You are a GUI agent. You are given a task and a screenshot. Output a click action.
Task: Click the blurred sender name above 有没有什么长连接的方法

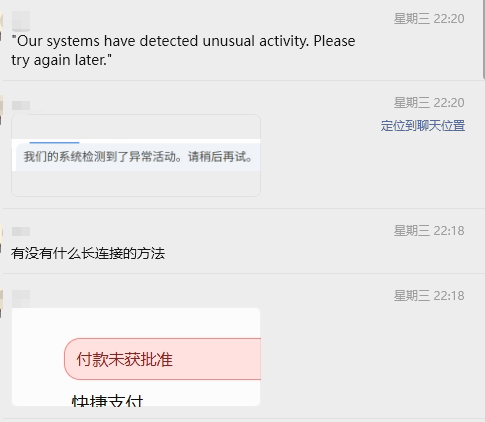21,231
